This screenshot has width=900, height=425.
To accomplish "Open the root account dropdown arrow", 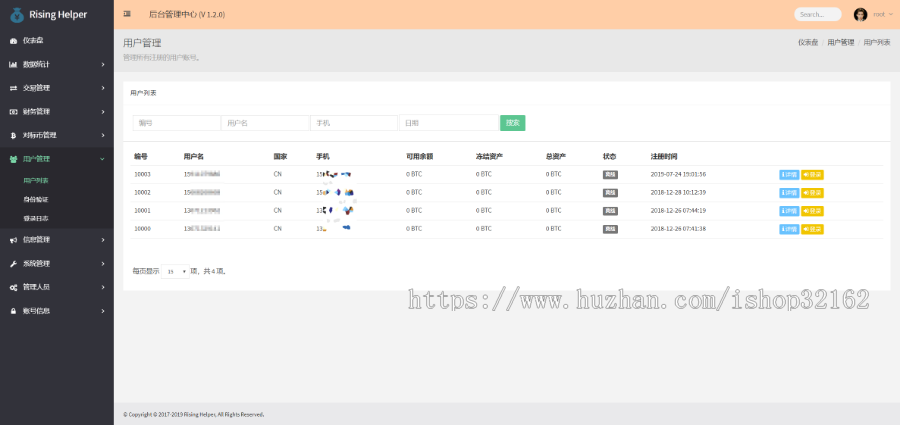I will pyautogui.click(x=890, y=14).
